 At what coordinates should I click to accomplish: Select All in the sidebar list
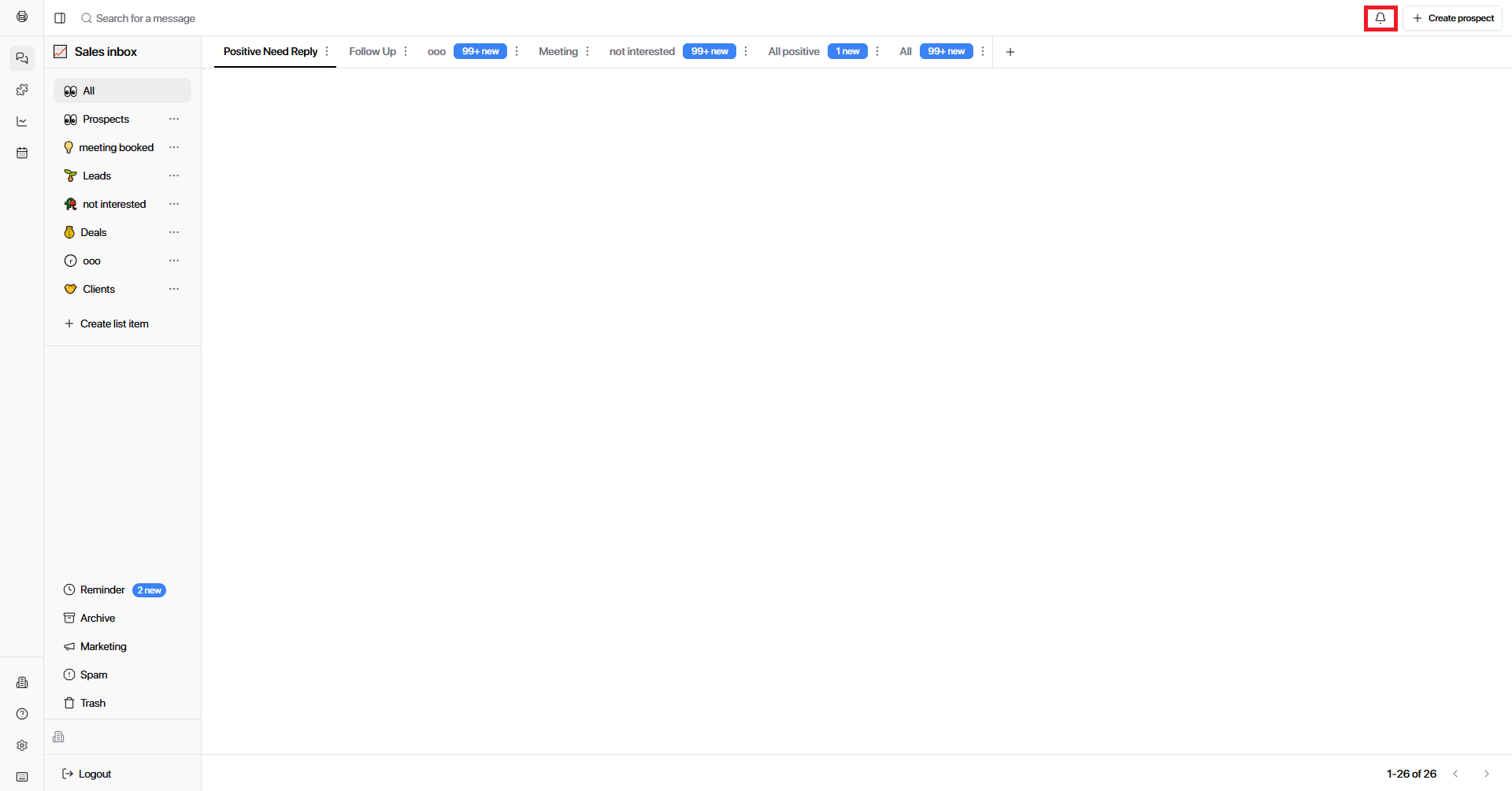tap(122, 91)
